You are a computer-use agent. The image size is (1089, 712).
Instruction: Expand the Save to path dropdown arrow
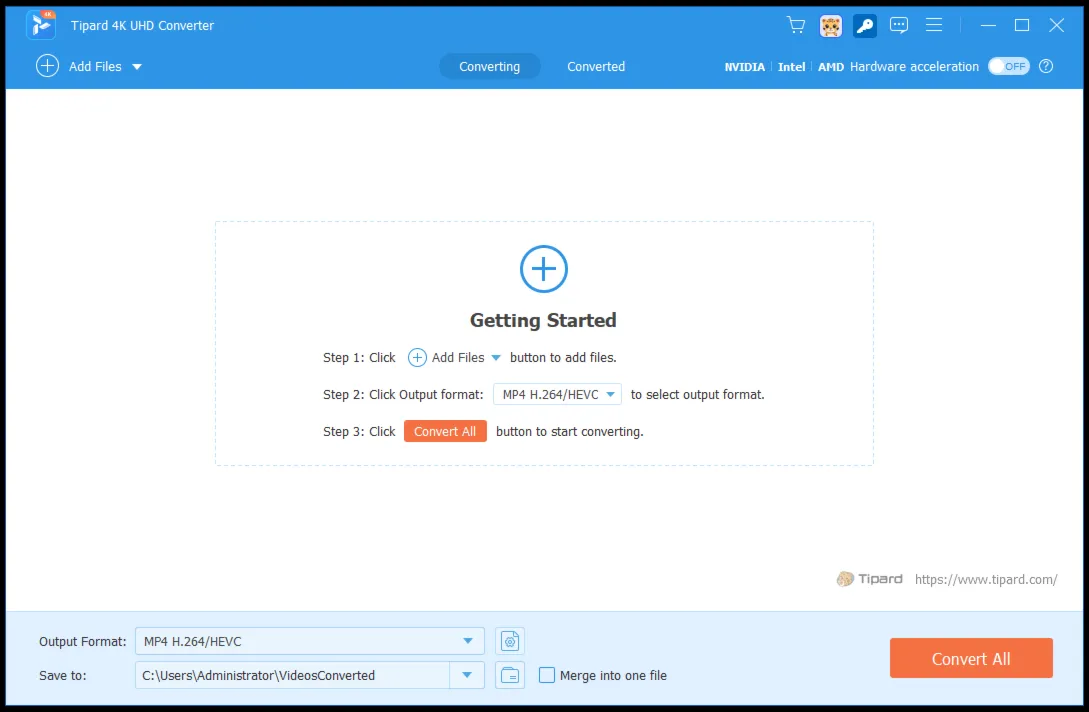click(x=467, y=675)
